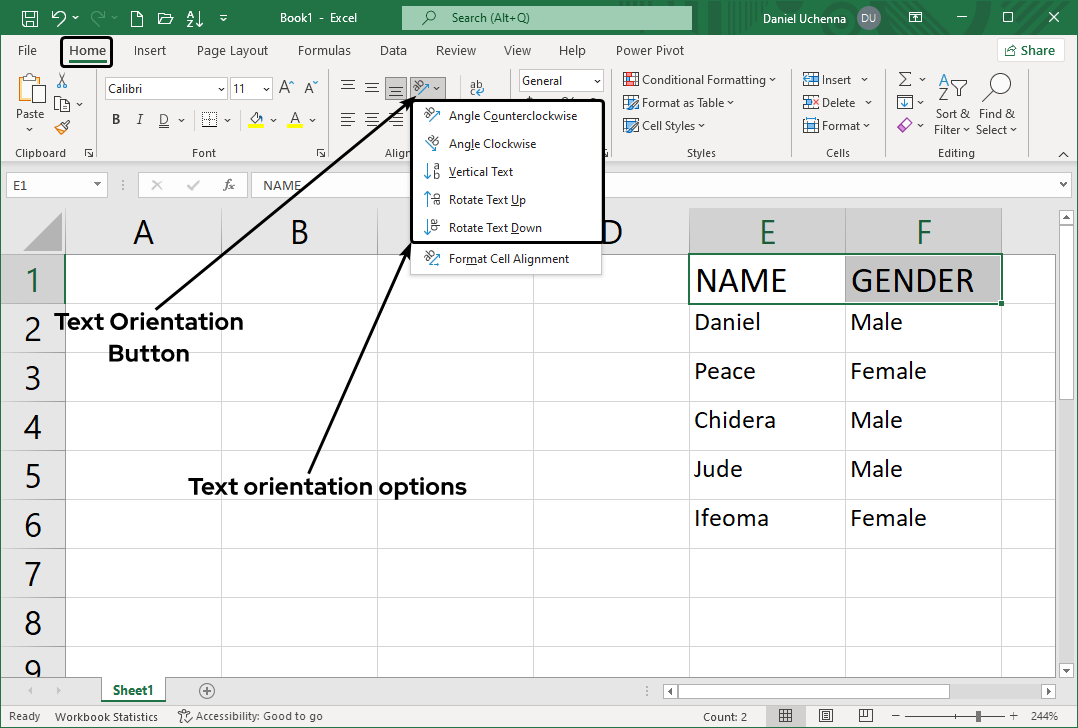
Task: Click Accessibility: Good to go in status bar
Action: pos(250,715)
